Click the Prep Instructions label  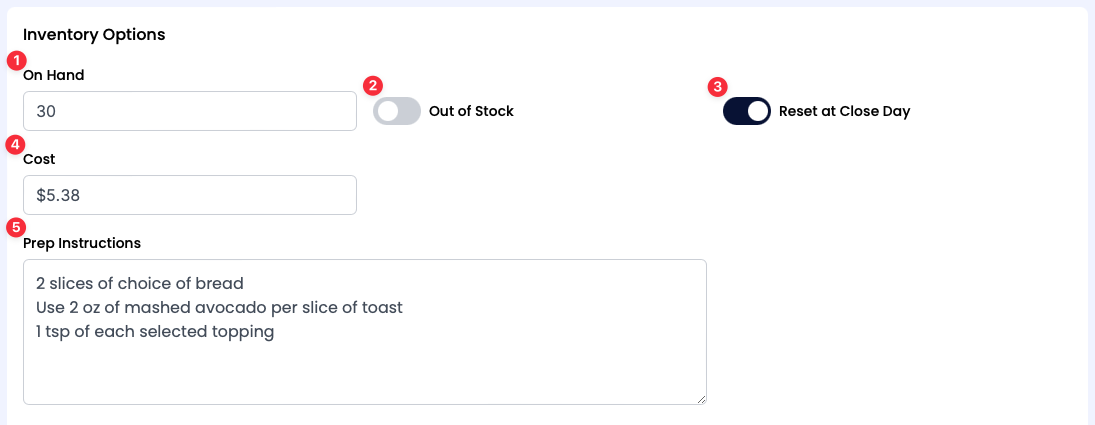pyautogui.click(x=82, y=243)
